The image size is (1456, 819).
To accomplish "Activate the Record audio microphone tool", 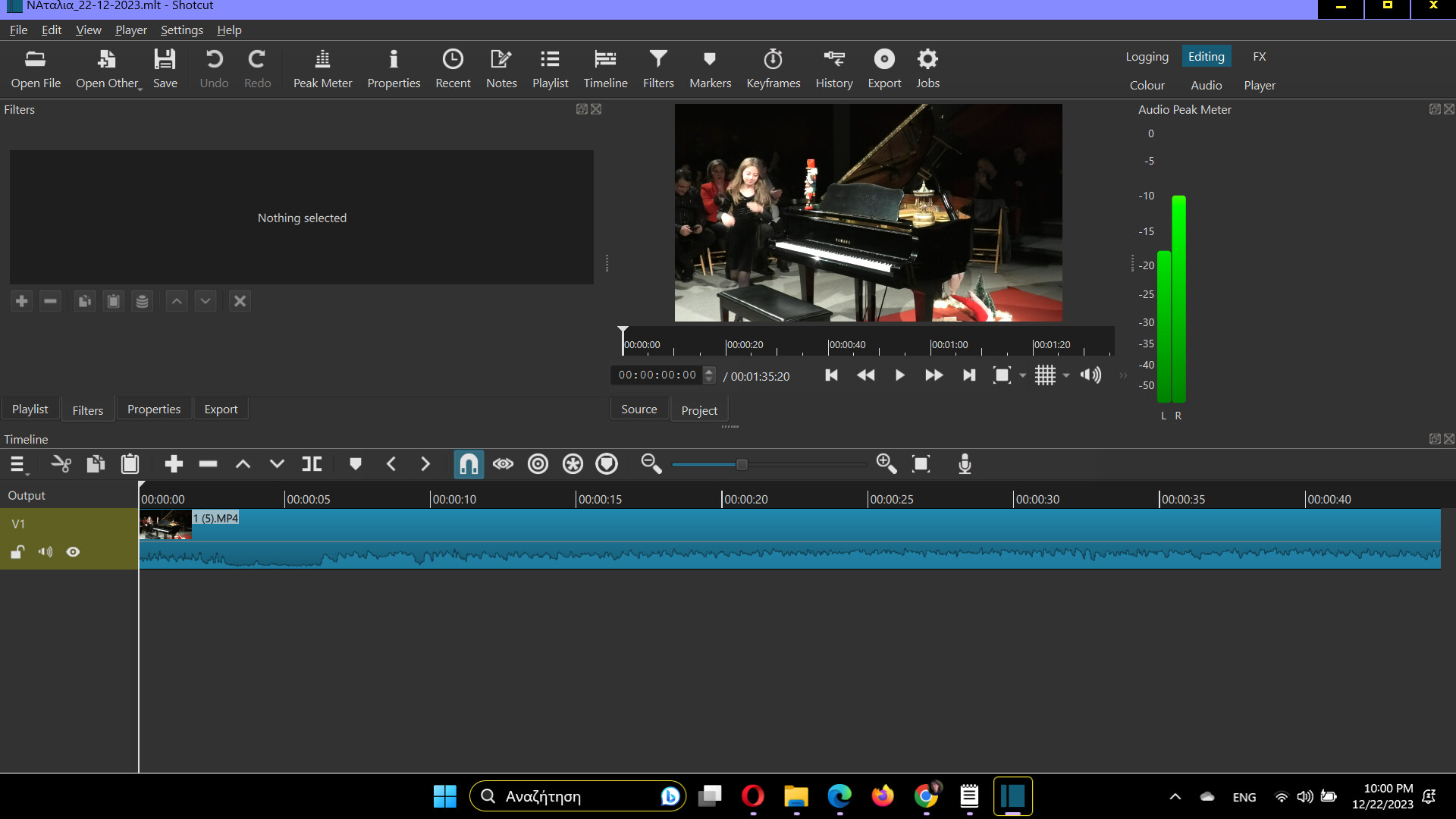I will pyautogui.click(x=964, y=463).
